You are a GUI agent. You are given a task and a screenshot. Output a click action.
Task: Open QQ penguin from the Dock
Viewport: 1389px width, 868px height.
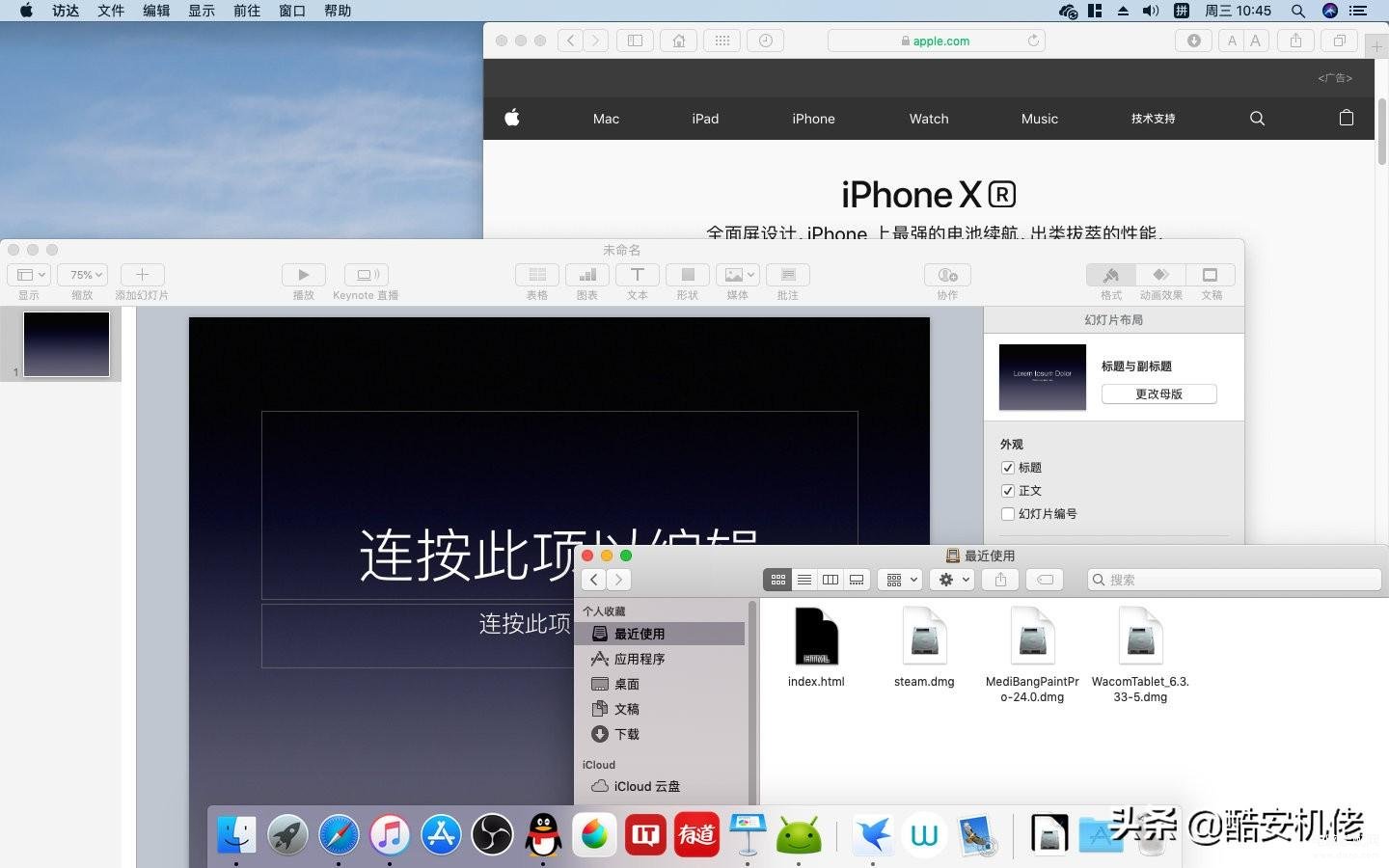[x=544, y=834]
